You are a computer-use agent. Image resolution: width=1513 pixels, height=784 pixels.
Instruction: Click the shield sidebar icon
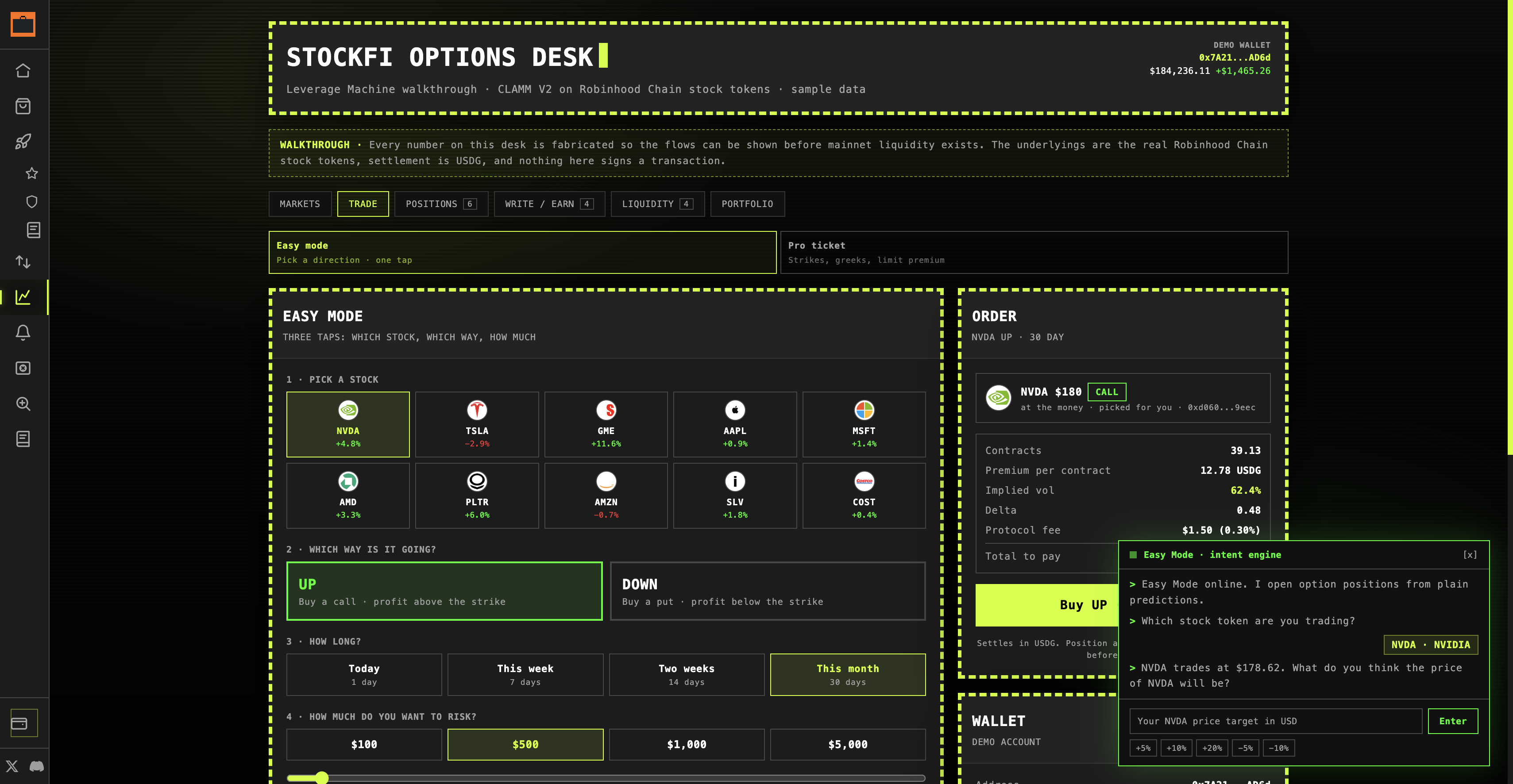tap(32, 201)
